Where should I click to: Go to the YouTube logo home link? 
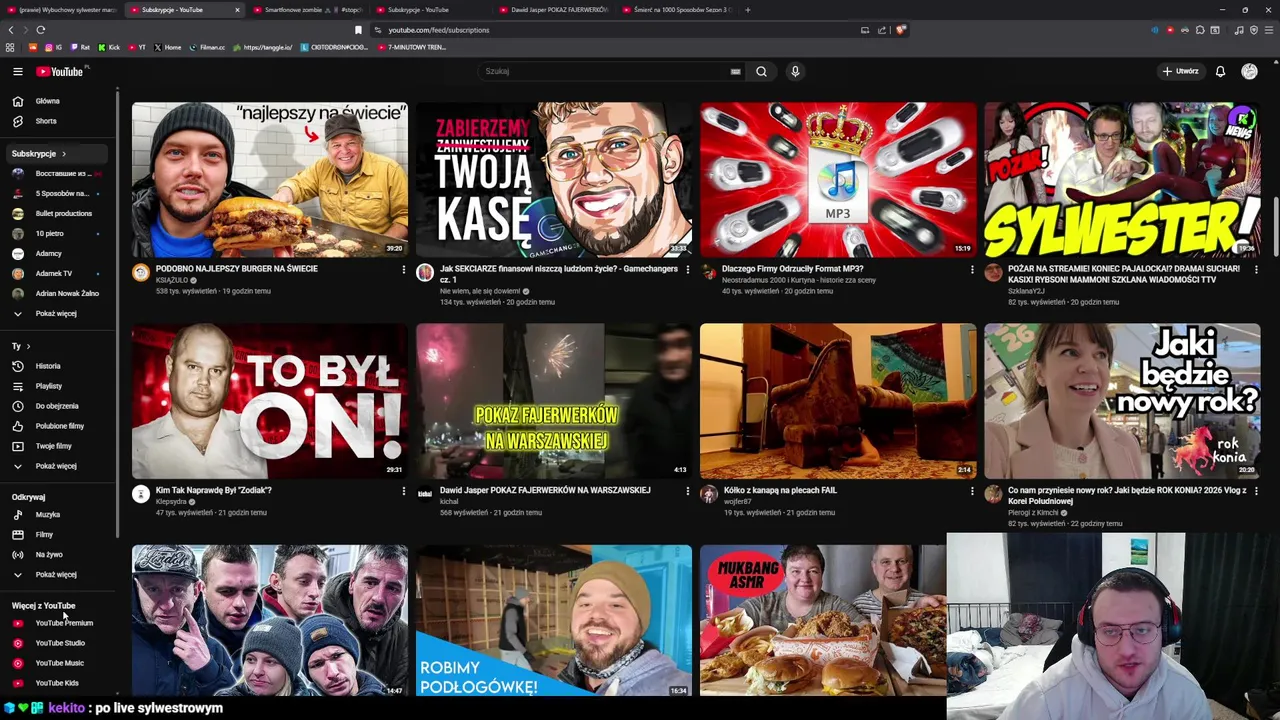[x=62, y=71]
